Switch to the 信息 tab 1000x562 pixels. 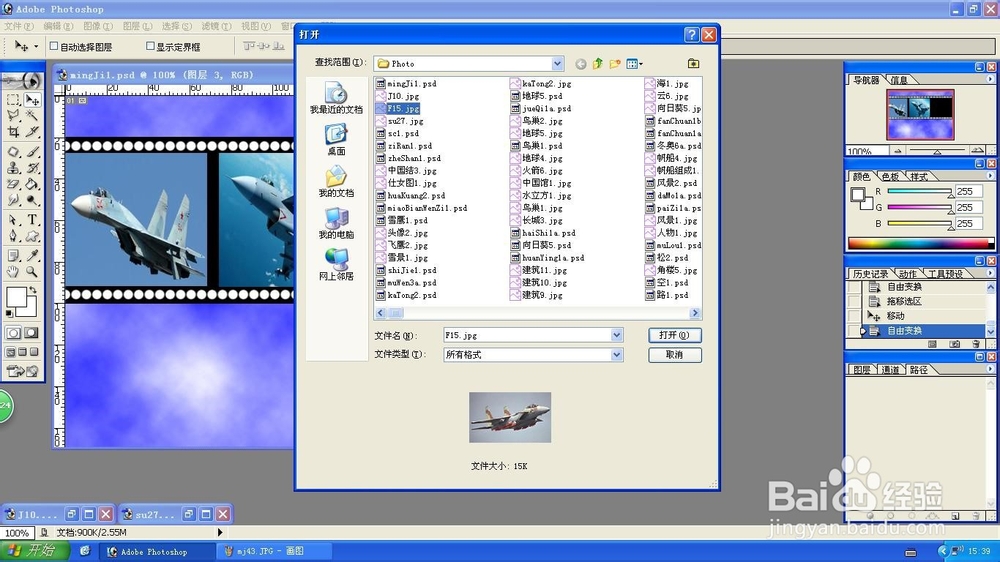point(899,80)
